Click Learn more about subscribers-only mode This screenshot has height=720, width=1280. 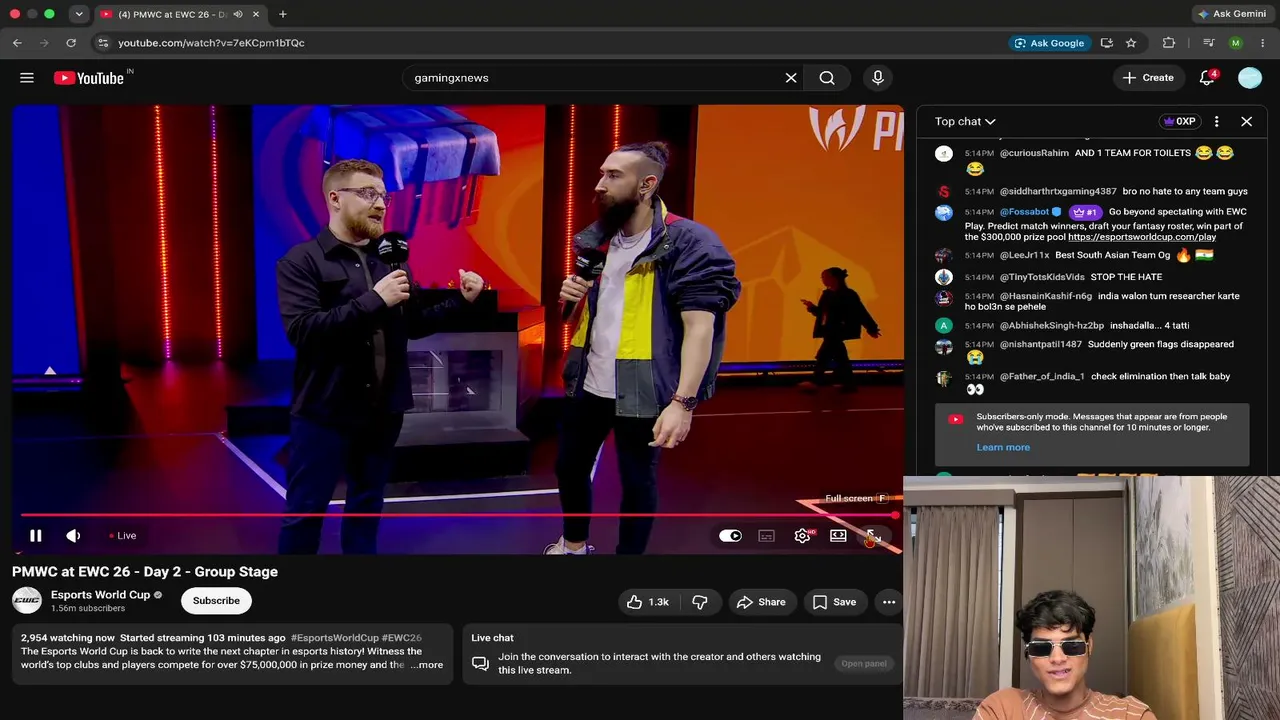[1003, 447]
